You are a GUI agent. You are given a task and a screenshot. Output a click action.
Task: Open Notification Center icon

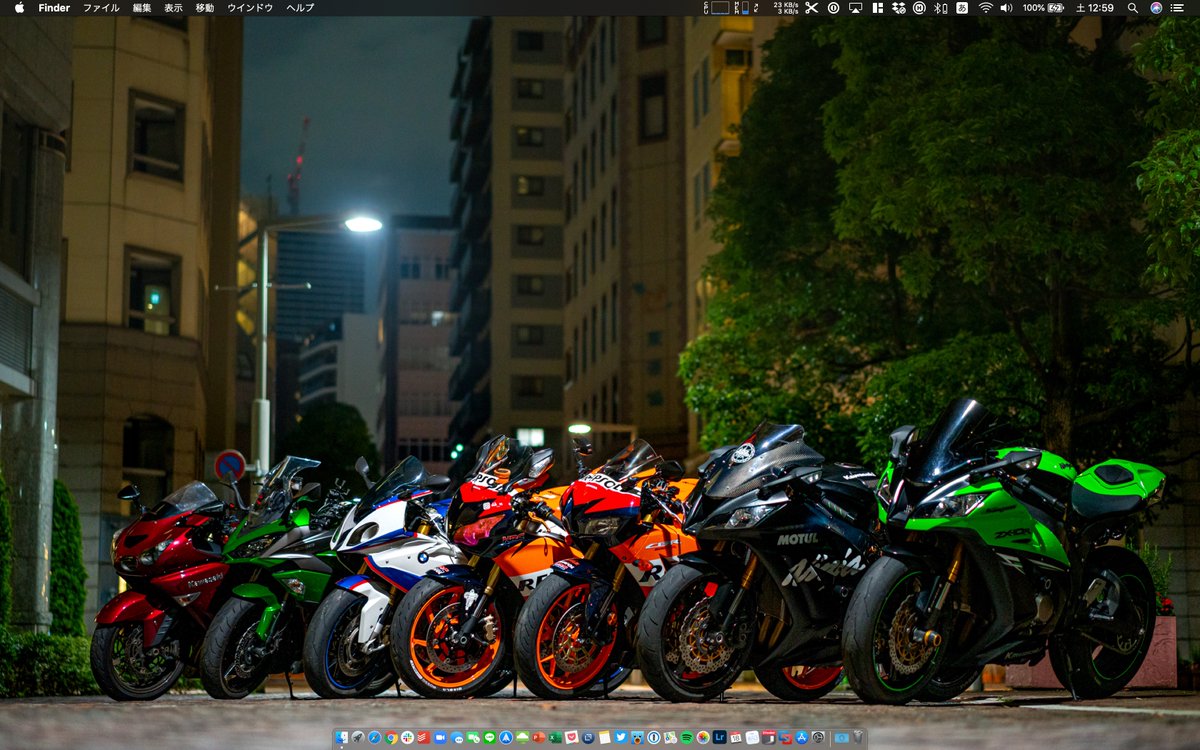tap(1177, 7)
